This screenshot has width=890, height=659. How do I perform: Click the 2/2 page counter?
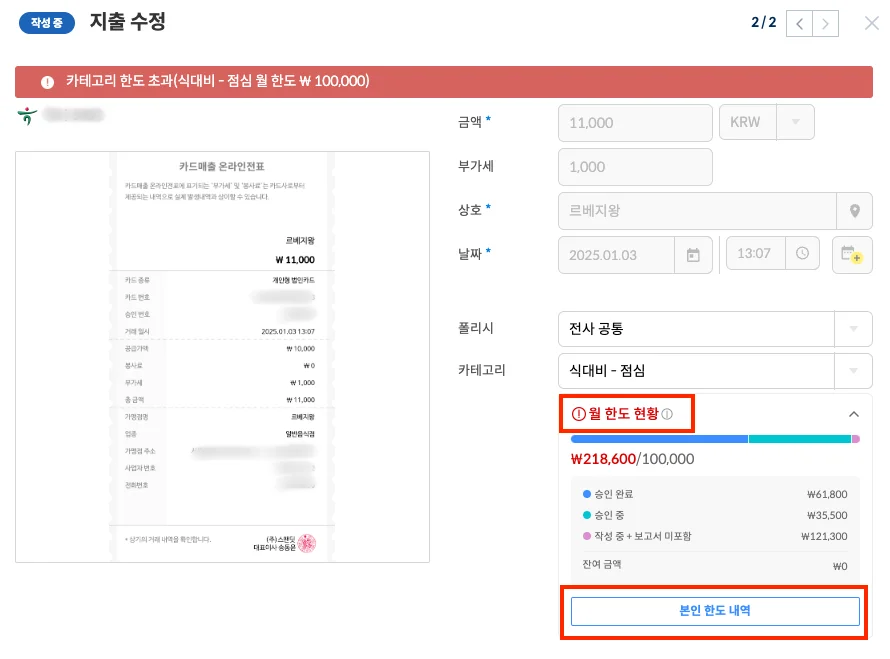coord(763,22)
